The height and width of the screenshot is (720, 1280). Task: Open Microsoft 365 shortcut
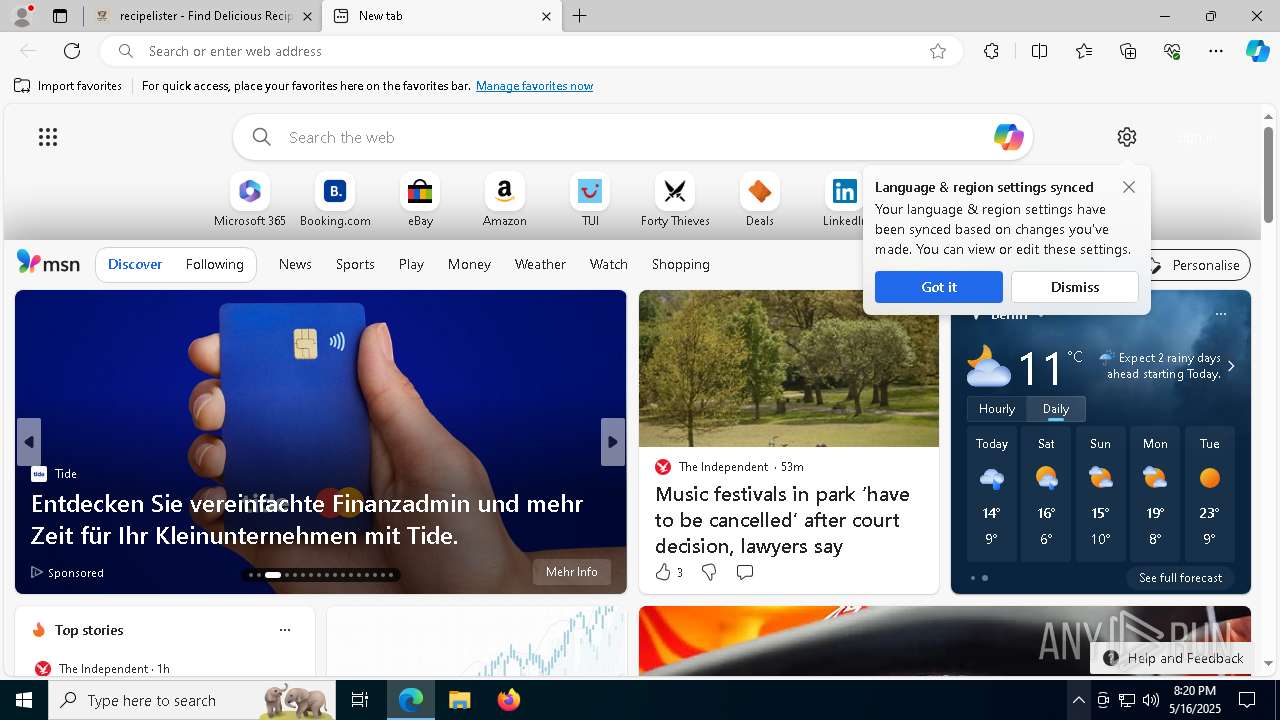[250, 200]
